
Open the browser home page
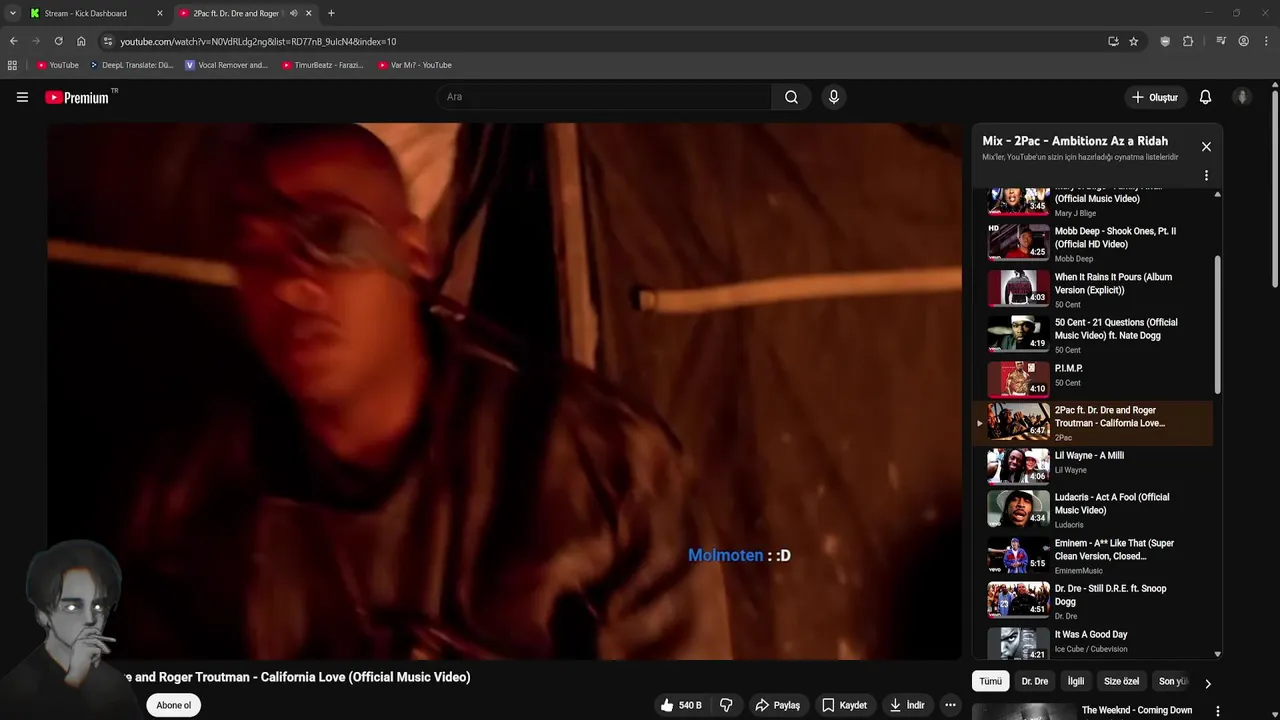[x=81, y=41]
